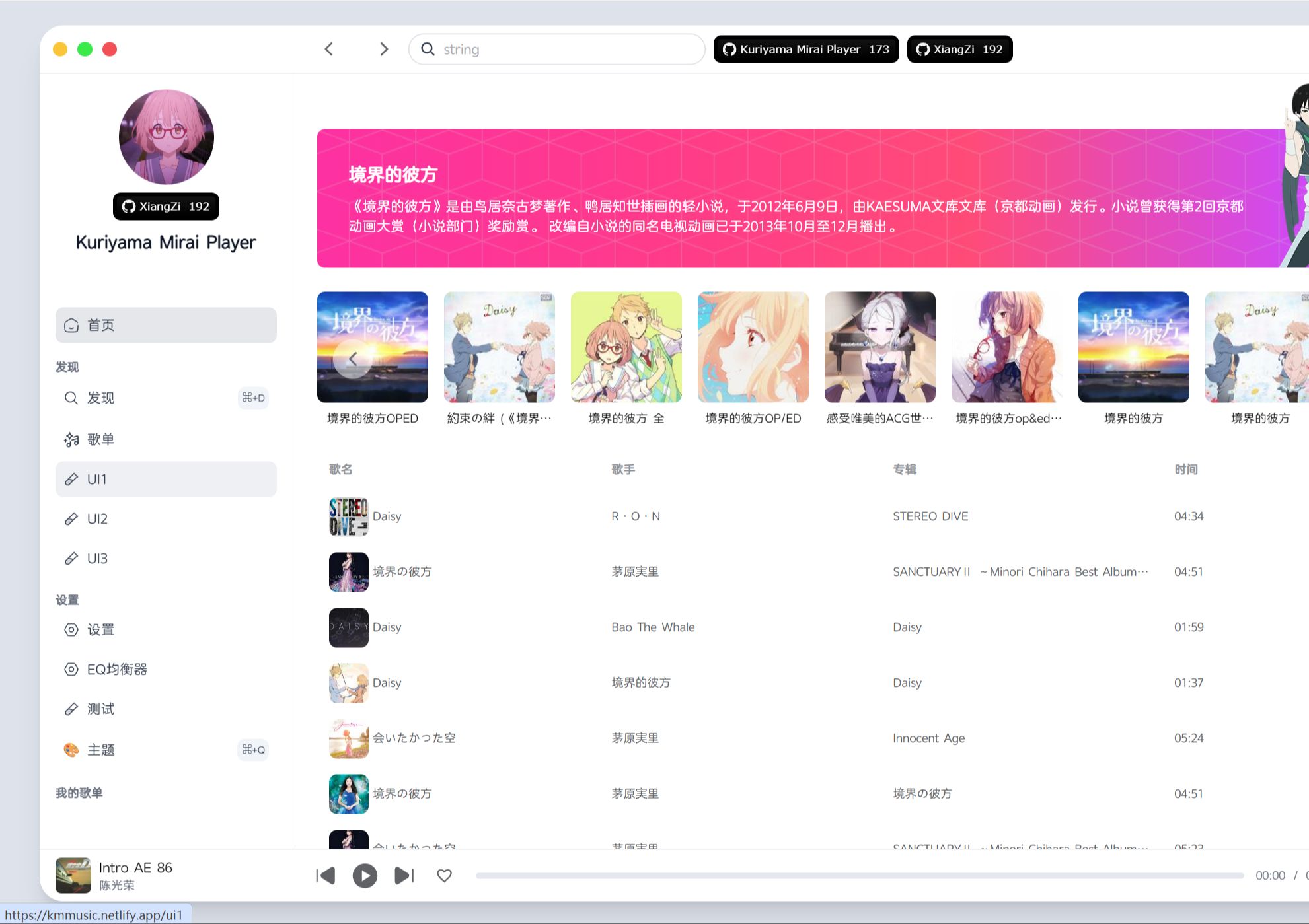
Task: Favorite current song with heart
Action: (x=444, y=876)
